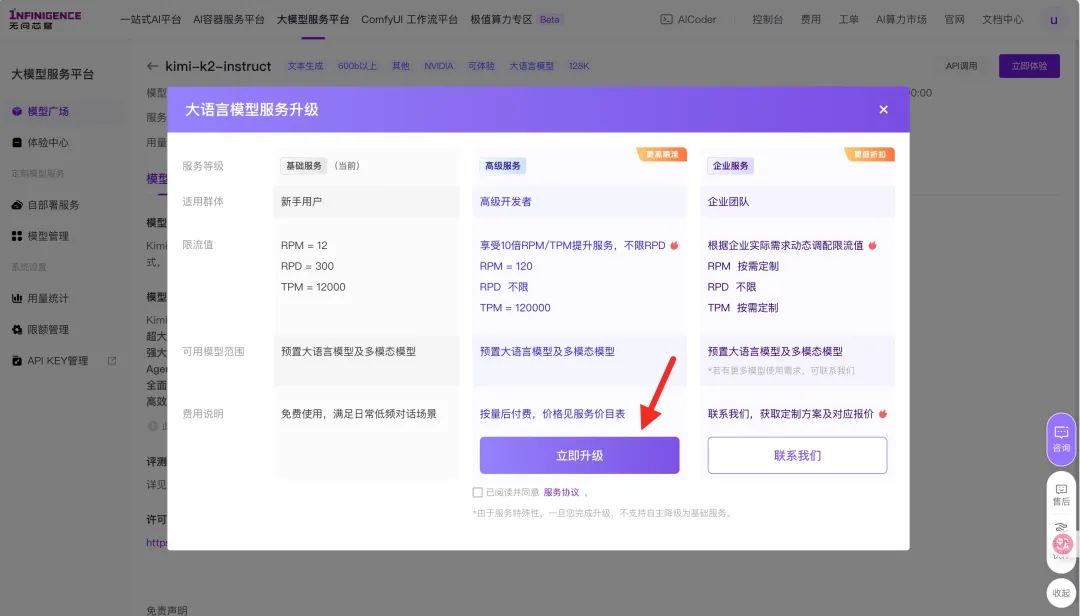Image resolution: width=1080 pixels, height=616 pixels.
Task: Tick the 已阅读并同意 agreement checkbox
Action: coord(477,492)
